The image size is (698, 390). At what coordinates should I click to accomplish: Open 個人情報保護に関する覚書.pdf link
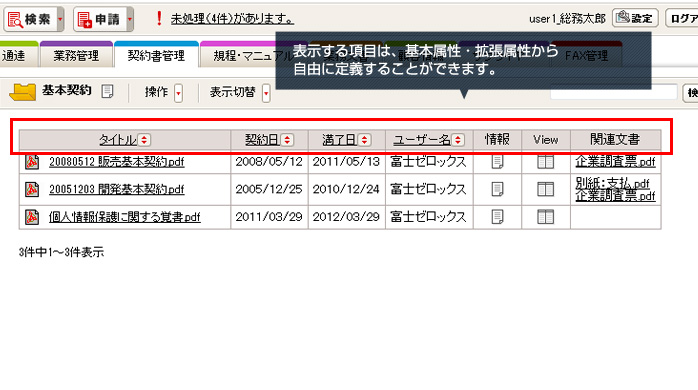tap(125, 217)
